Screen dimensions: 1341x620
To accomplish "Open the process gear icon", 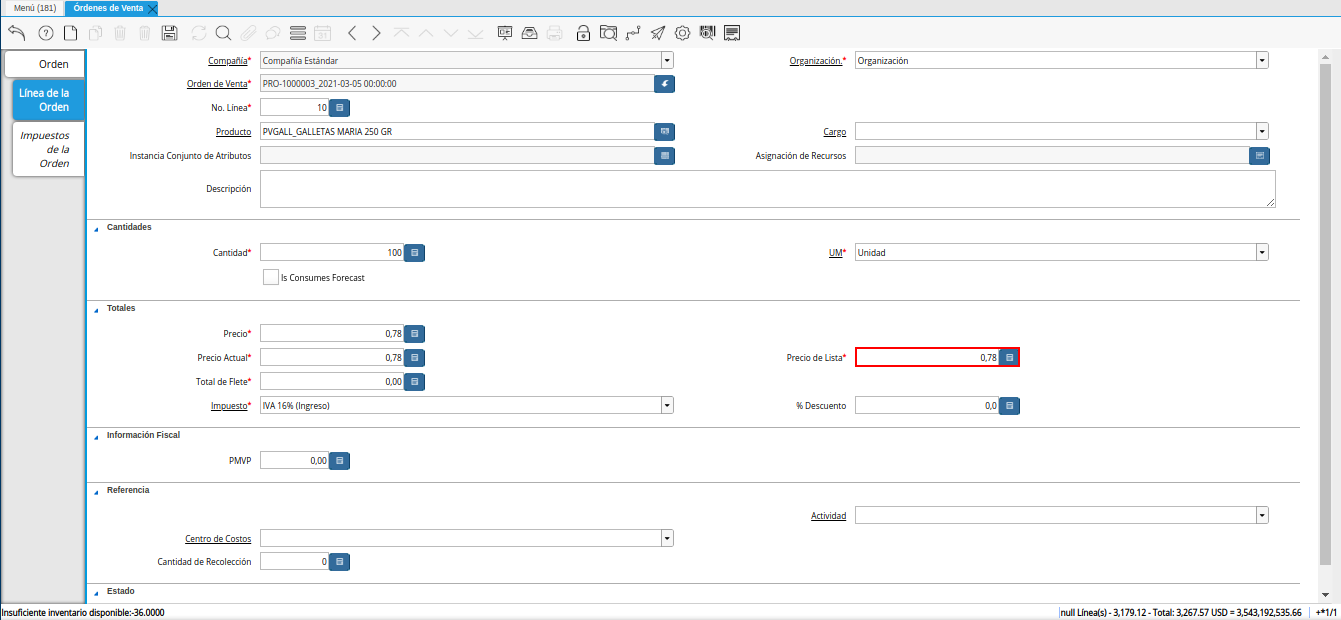I will (x=683, y=33).
